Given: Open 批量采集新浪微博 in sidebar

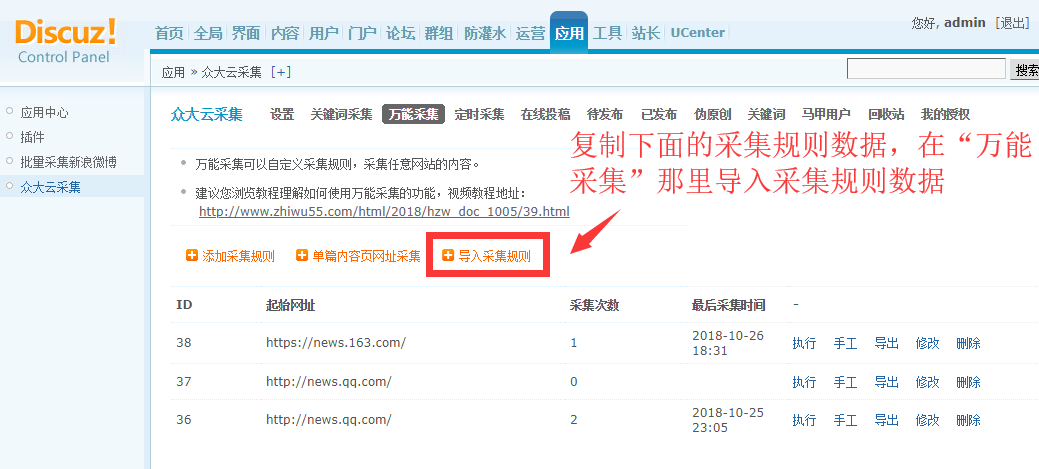Looking at the screenshot, I should 69,162.
